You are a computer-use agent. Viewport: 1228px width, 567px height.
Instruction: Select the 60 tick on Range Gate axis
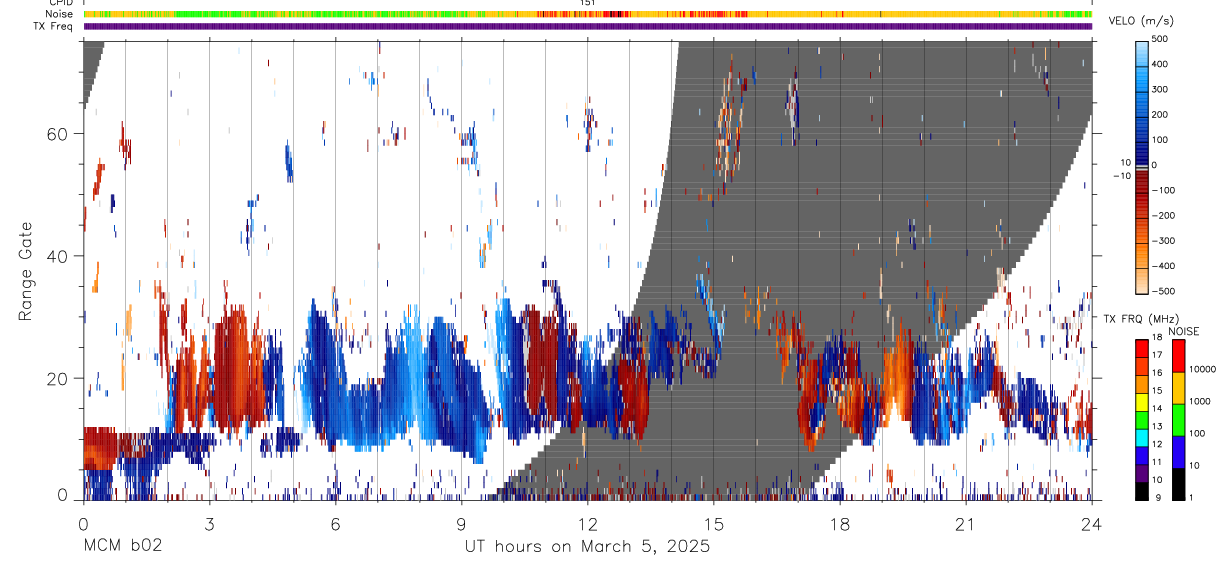point(58,133)
